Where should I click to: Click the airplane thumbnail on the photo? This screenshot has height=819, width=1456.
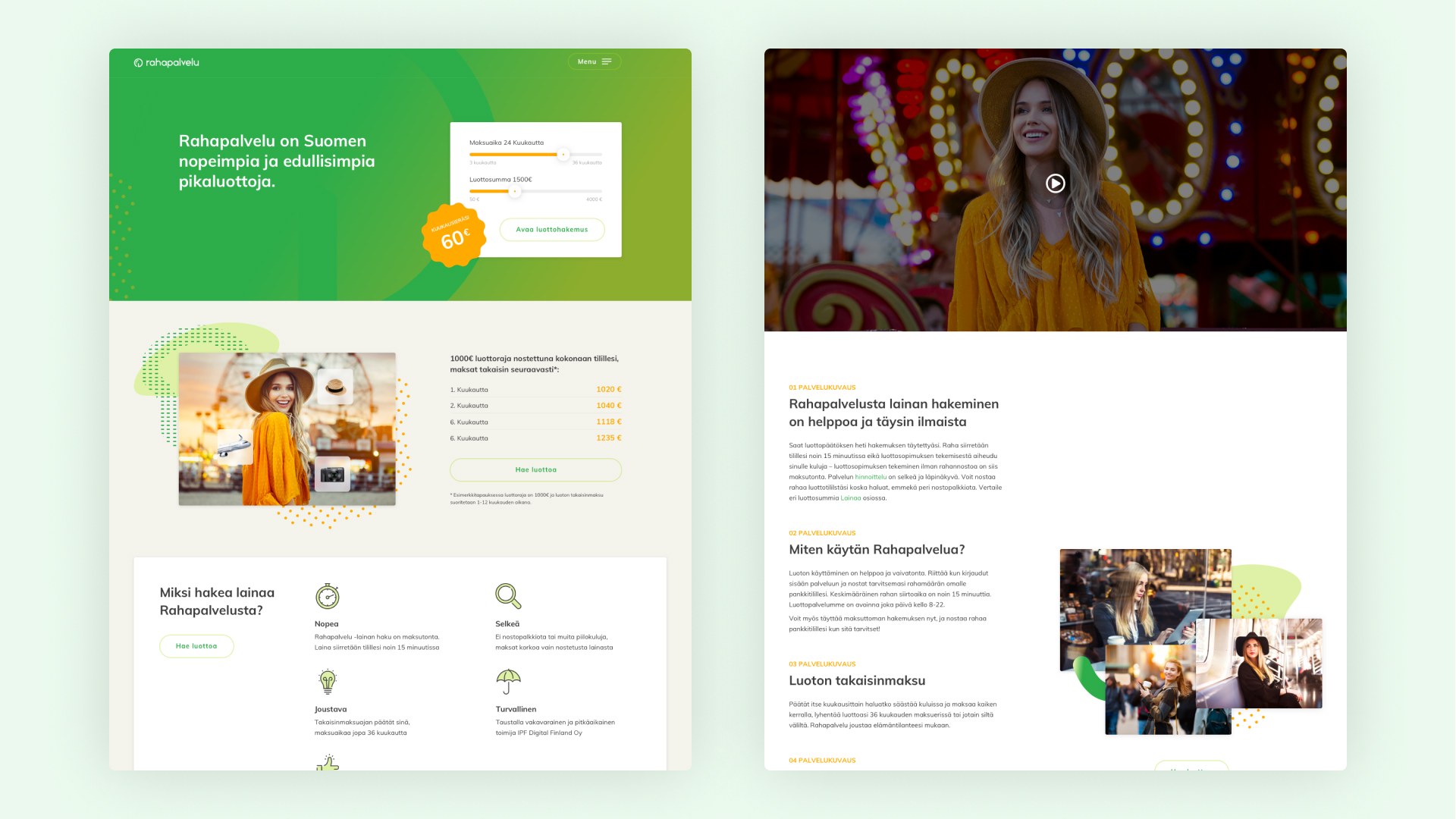tap(234, 447)
